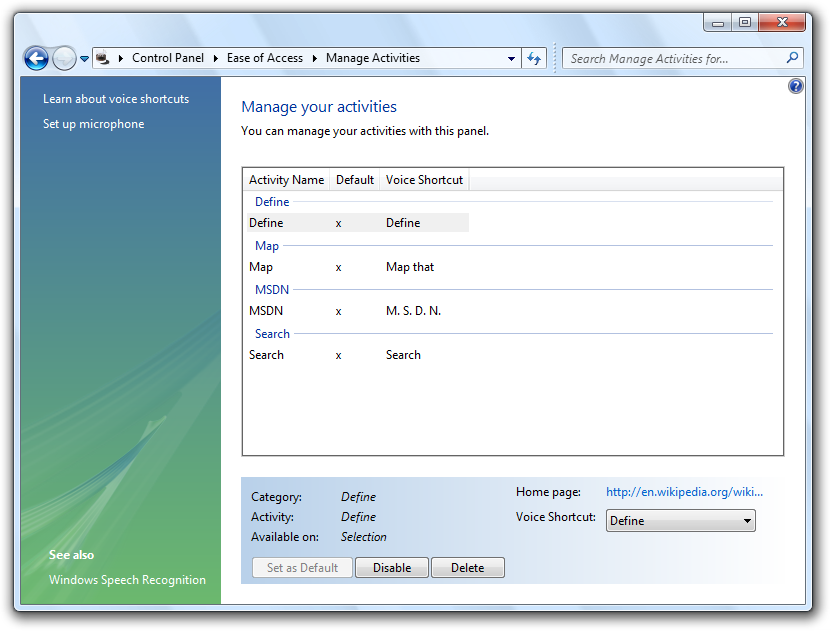
Task: Collapse the Map group header
Action: pyautogui.click(x=267, y=246)
